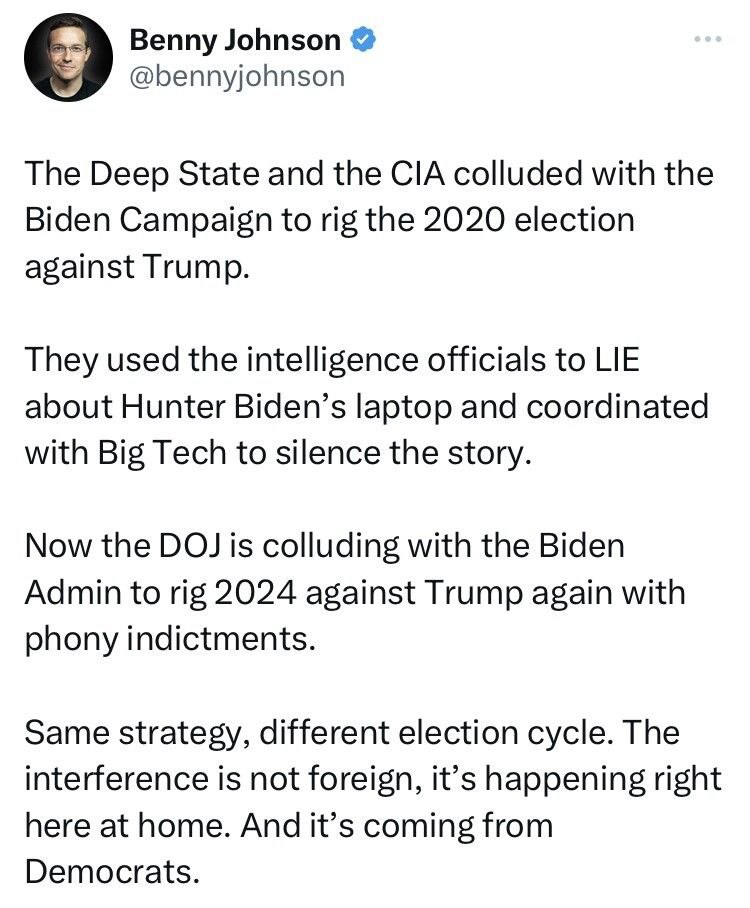Viewport: 750px width, 908px height.
Task: Open the three-dot more options menu
Action: [x=707, y=39]
